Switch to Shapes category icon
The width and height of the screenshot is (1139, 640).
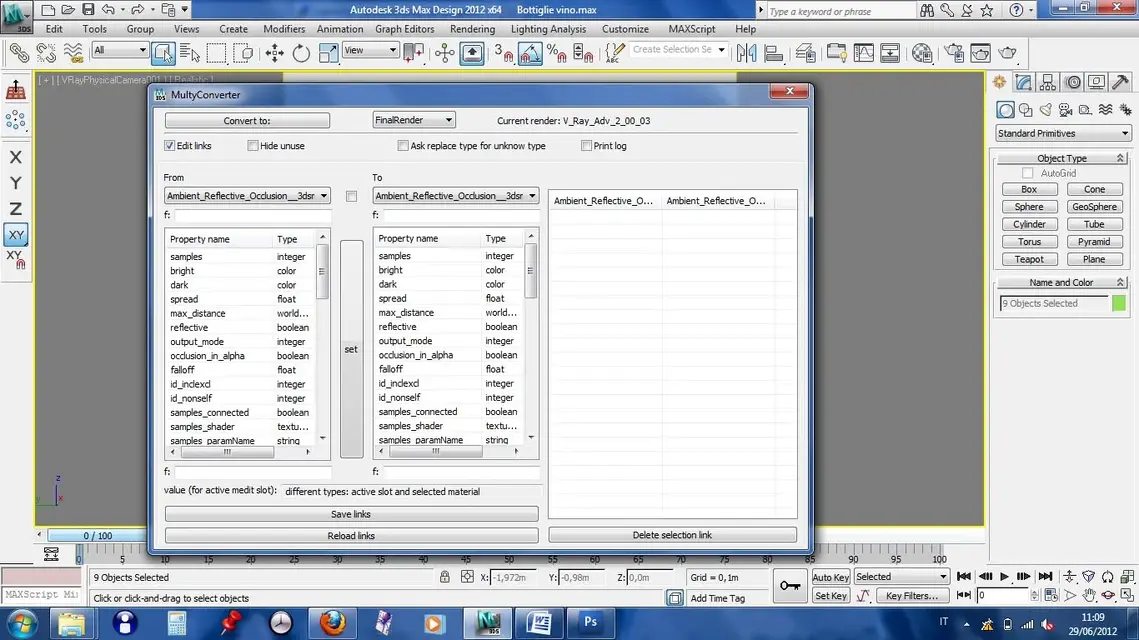point(1026,110)
